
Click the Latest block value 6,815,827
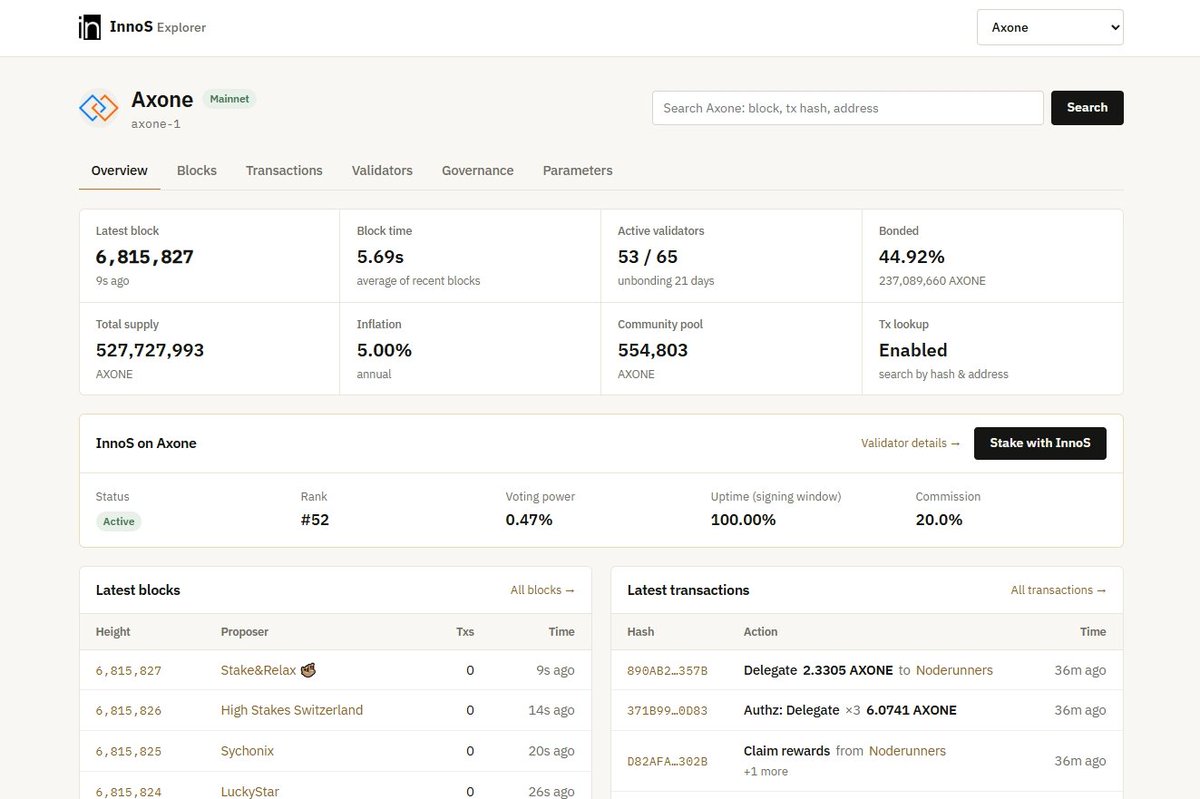145,257
